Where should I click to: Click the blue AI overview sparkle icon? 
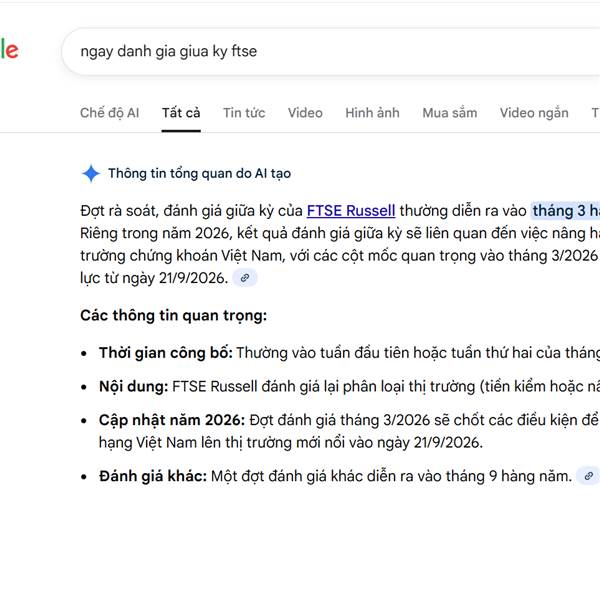click(x=91, y=174)
